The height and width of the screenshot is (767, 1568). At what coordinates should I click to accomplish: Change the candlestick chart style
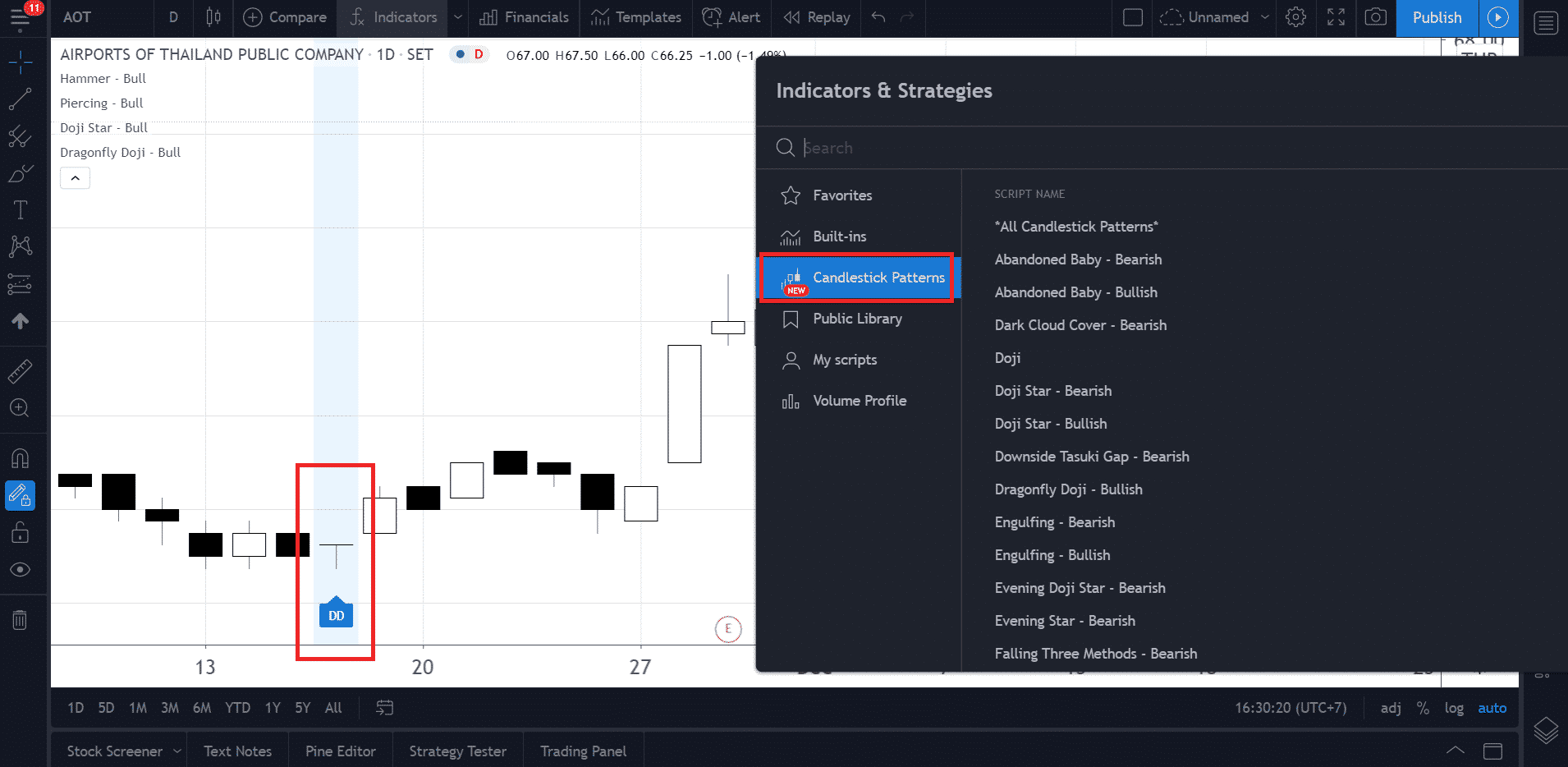tap(213, 17)
